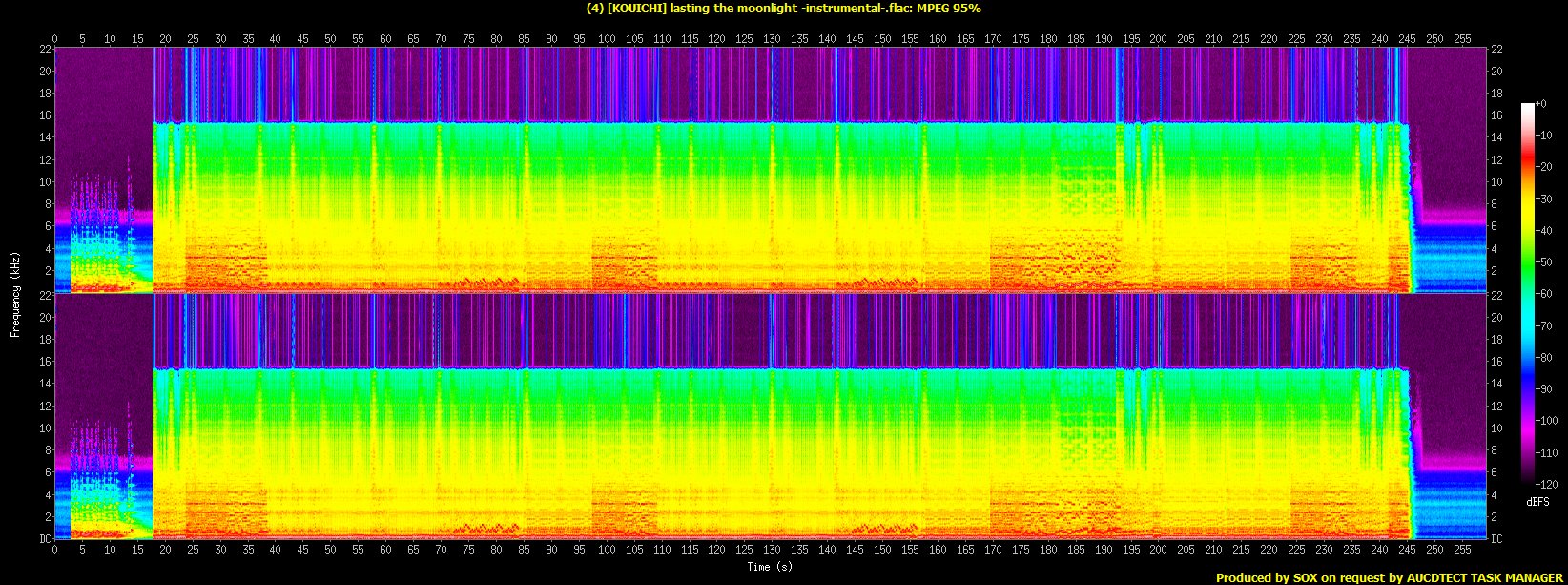
Task: Click the dBFS label under the color scale
Action: (x=1537, y=502)
